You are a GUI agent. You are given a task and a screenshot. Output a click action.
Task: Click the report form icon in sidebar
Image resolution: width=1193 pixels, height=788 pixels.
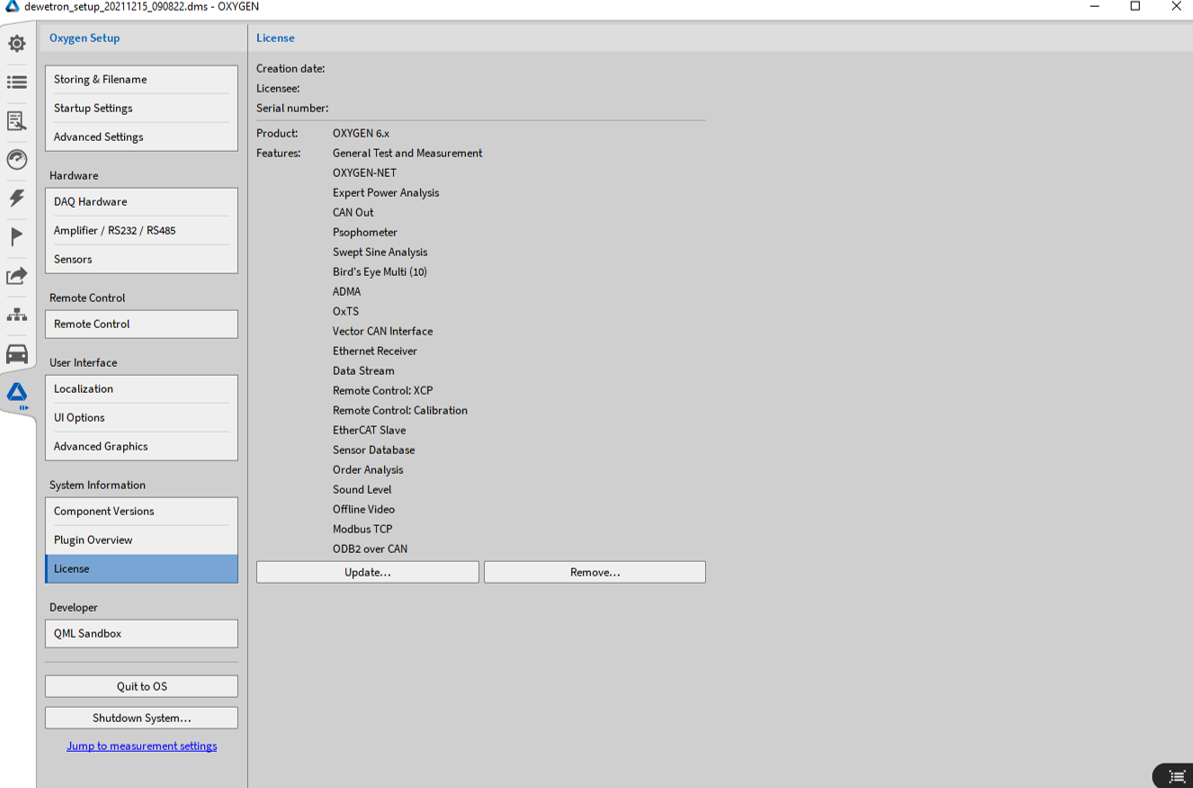pos(17,121)
